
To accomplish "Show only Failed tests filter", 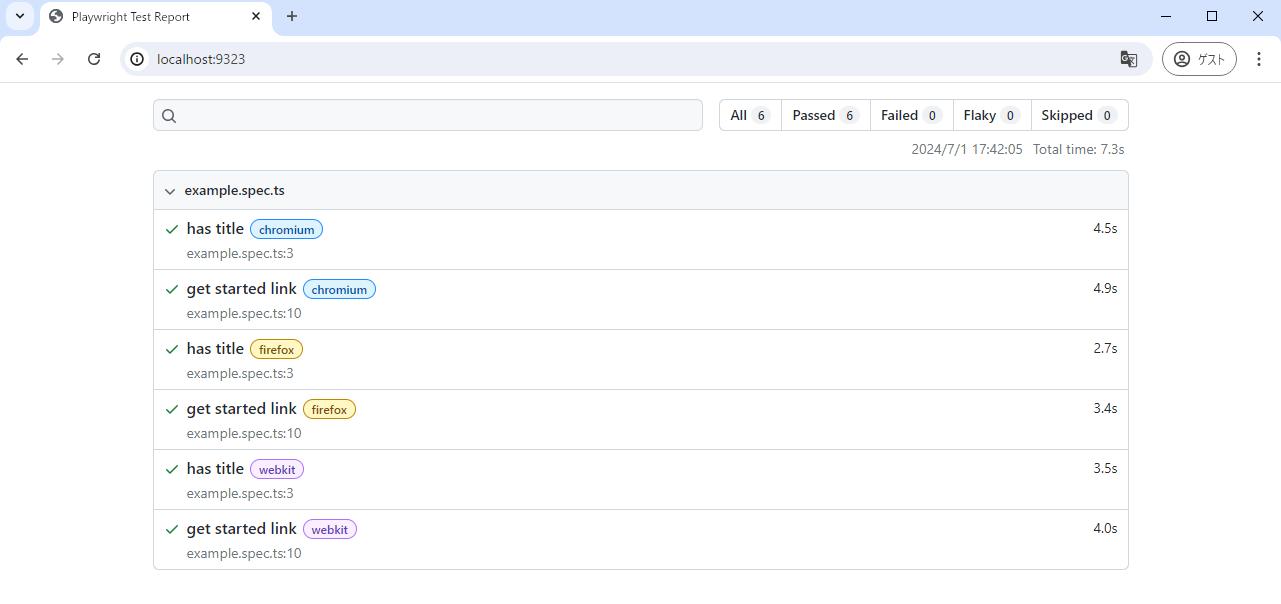I will click(911, 115).
